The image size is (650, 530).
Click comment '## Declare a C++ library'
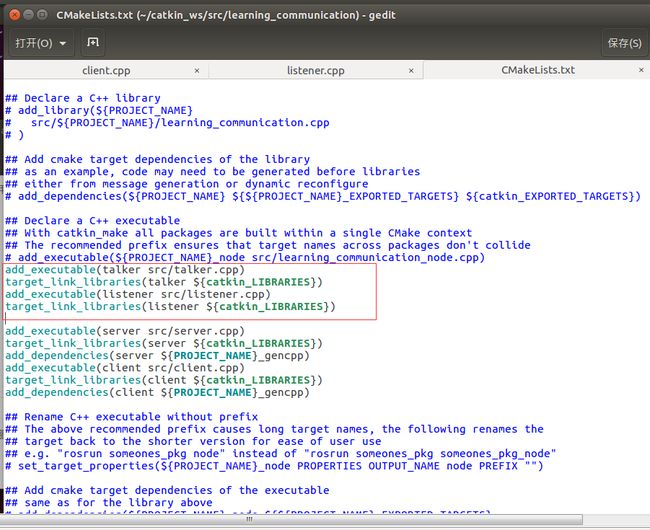[83, 98]
